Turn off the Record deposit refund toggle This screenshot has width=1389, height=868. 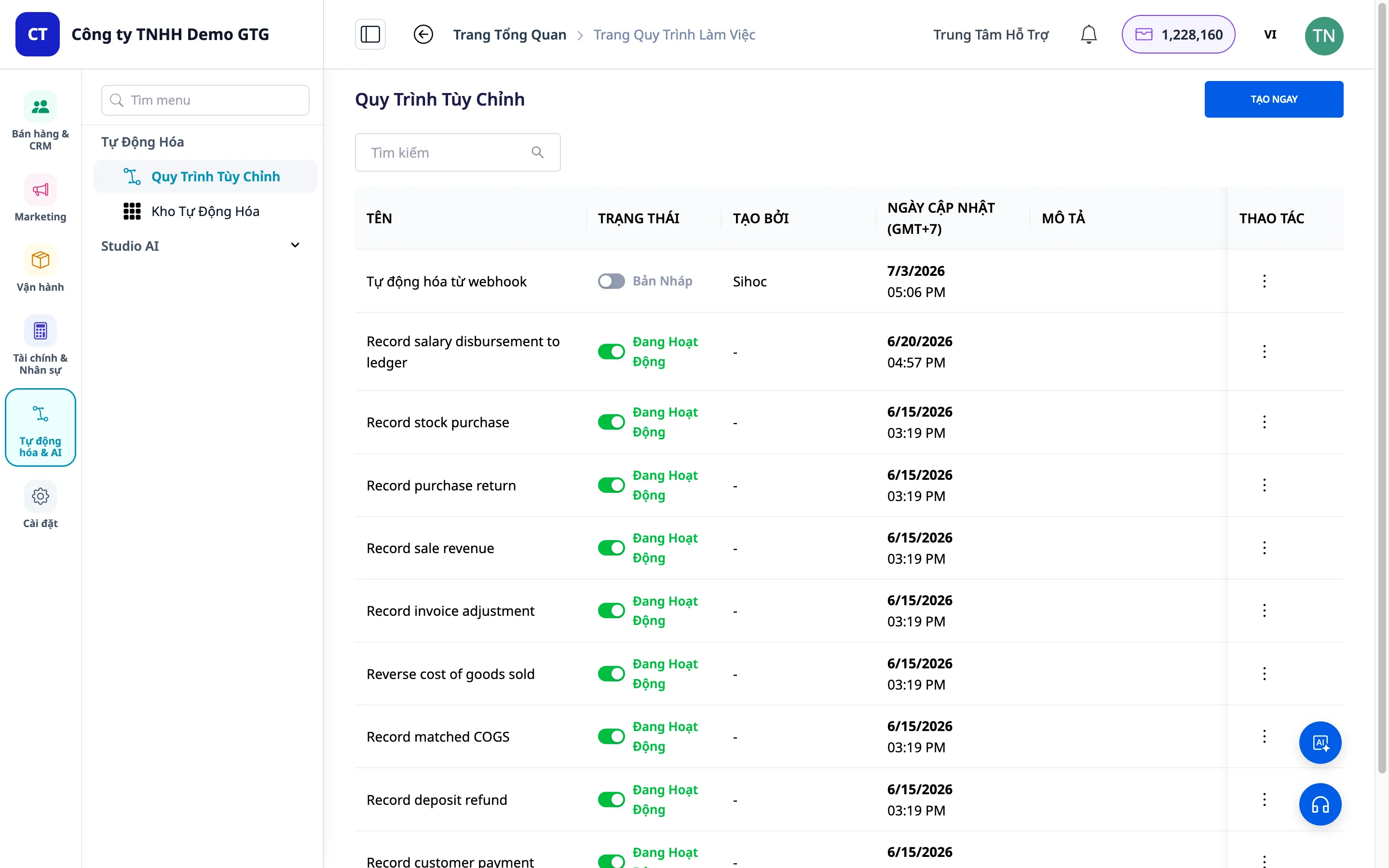coord(611,799)
